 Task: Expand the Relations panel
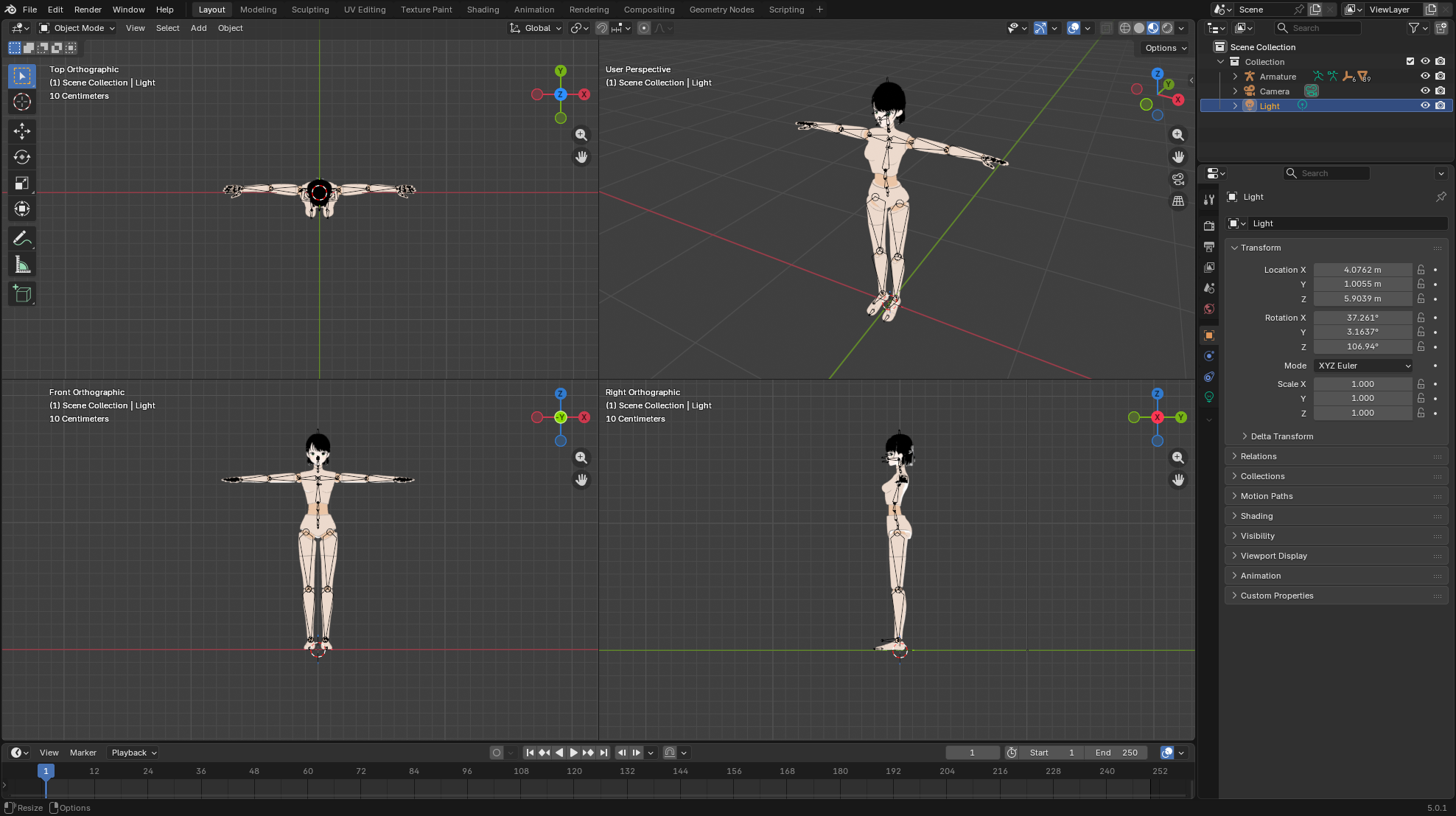(x=1259, y=456)
